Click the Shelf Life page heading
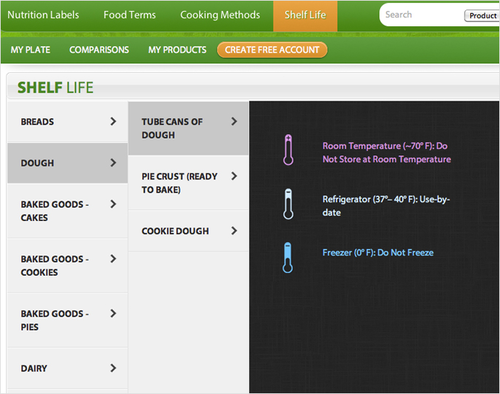The image size is (500, 394). pyautogui.click(x=55, y=88)
